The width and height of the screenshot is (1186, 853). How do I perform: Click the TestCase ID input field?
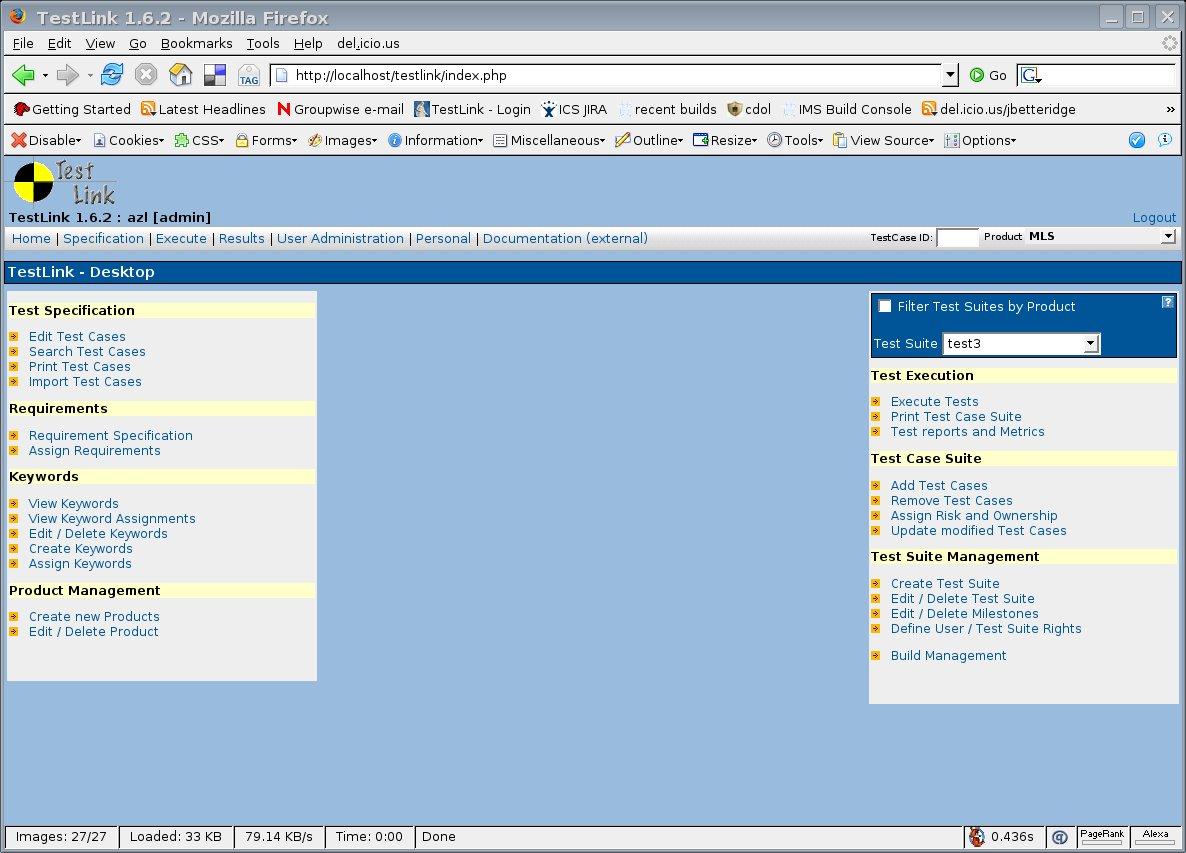coord(957,237)
